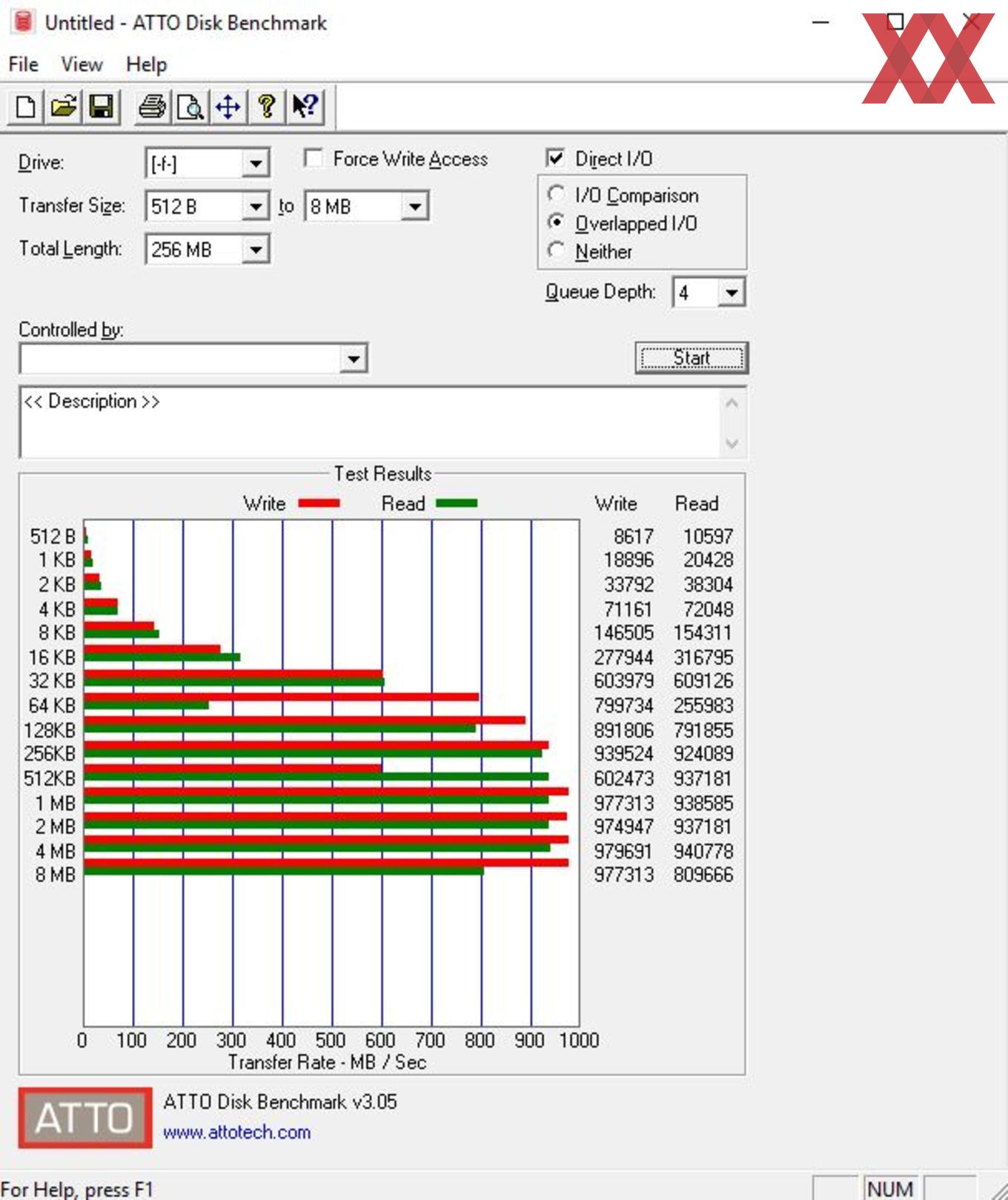Click the 128KB write value 891806
The image size is (1008, 1200).
click(x=623, y=730)
